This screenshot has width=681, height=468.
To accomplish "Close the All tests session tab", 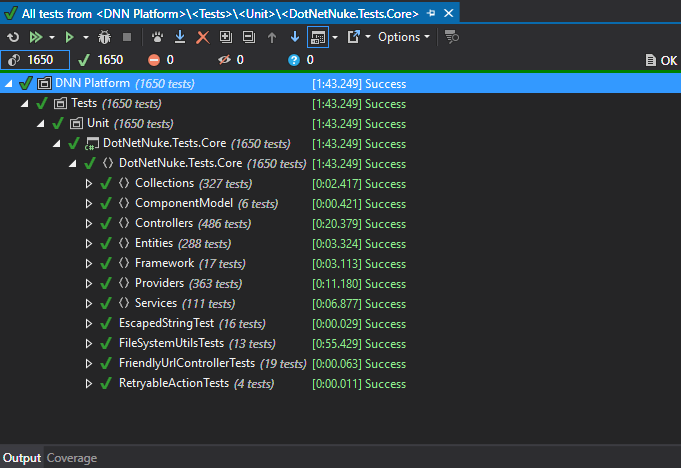I will point(449,13).
